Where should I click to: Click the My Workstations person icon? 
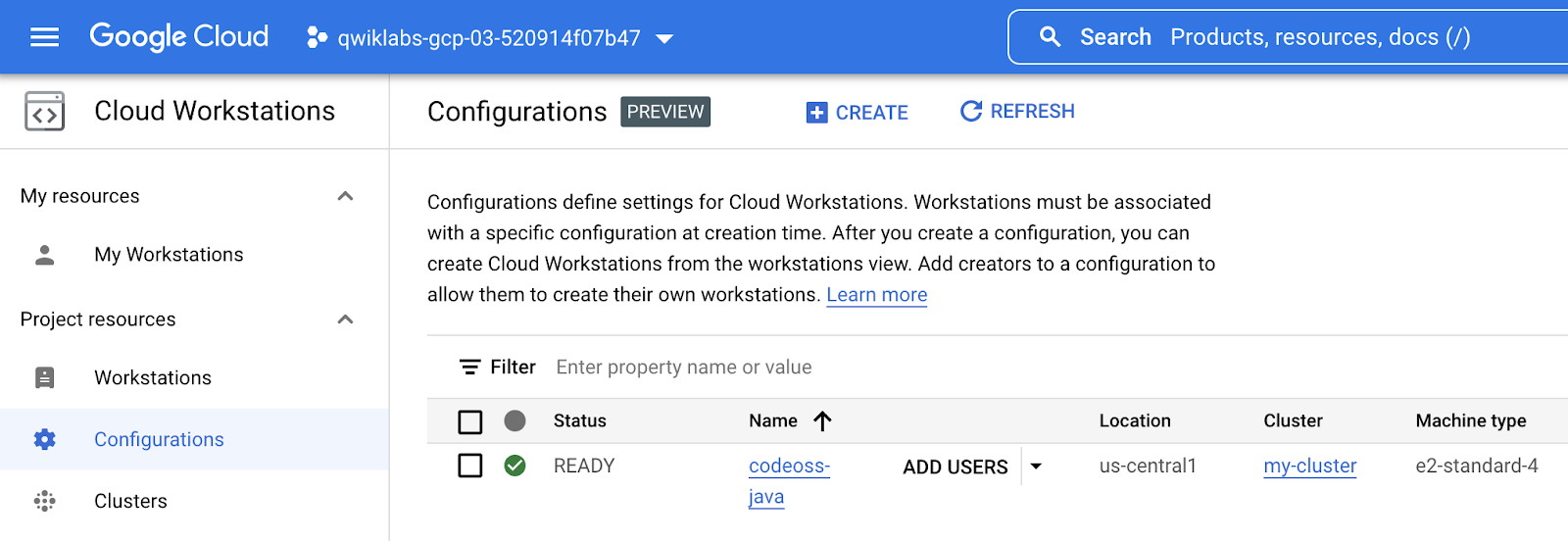click(x=45, y=255)
